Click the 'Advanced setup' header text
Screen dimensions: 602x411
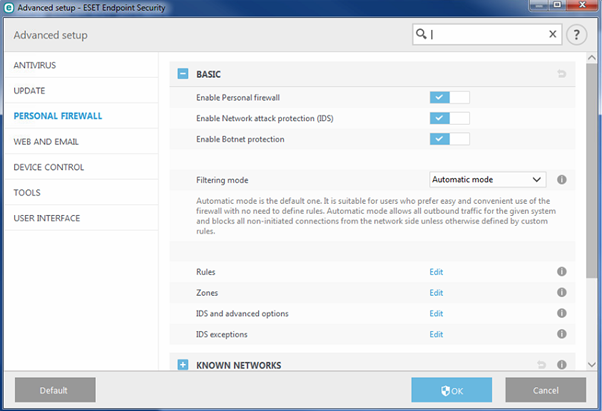point(50,35)
